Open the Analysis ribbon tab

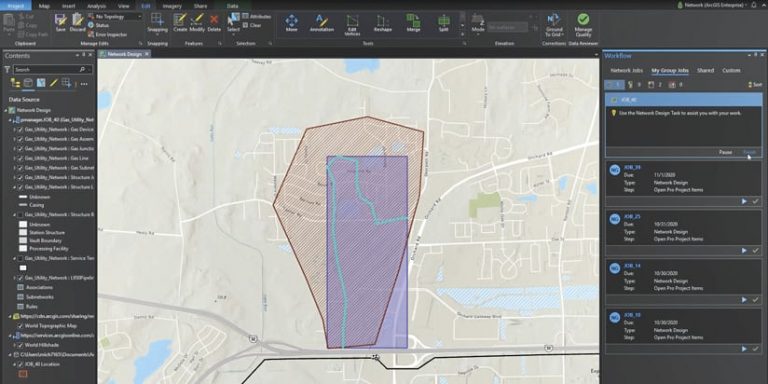tap(96, 6)
